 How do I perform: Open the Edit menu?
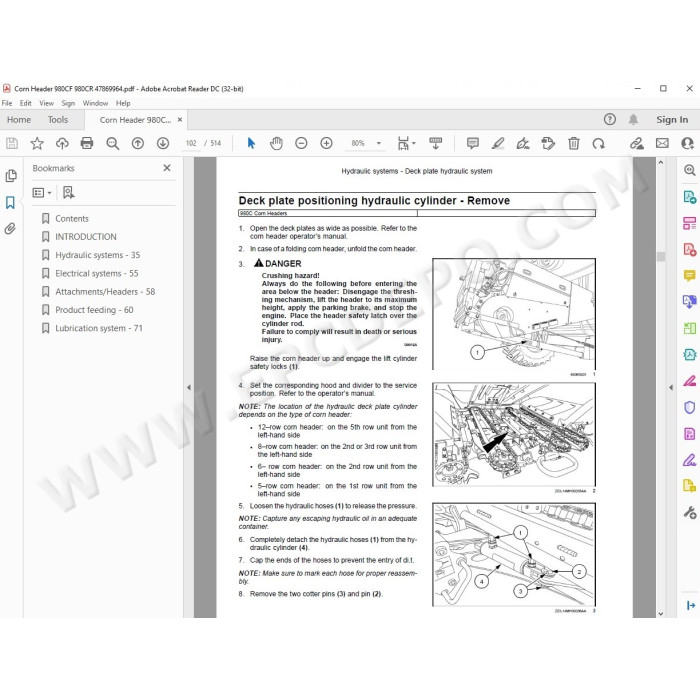pos(25,103)
